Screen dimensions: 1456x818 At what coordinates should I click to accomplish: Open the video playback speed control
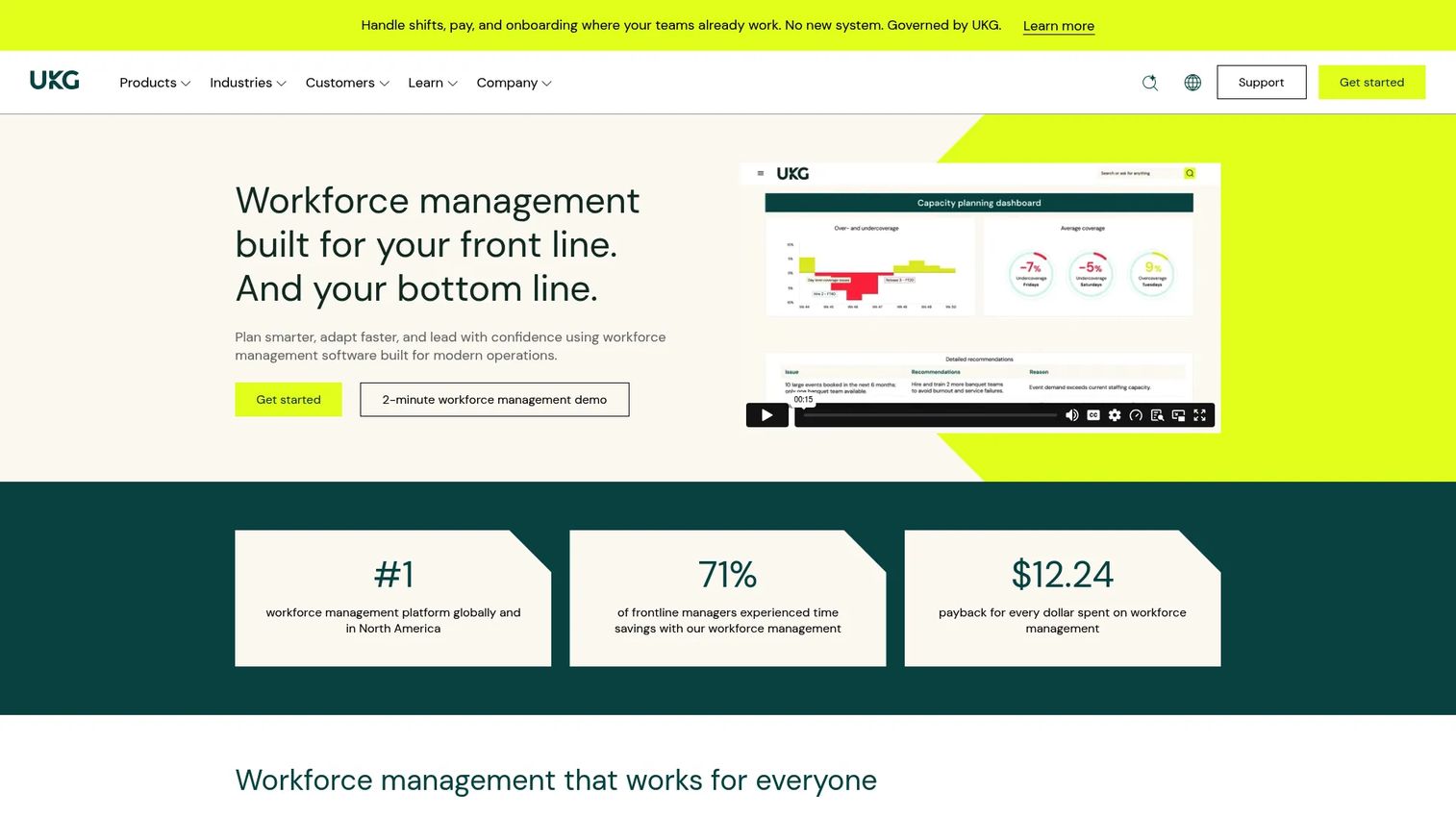1136,415
